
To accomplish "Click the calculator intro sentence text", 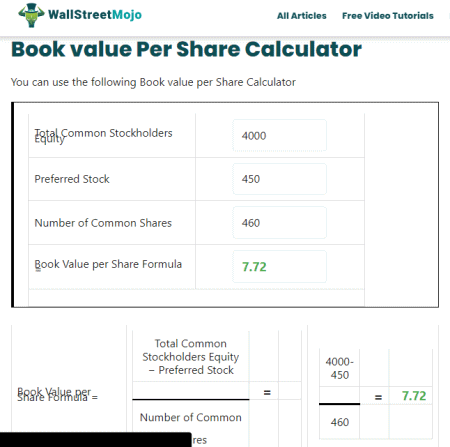I will coord(153,82).
